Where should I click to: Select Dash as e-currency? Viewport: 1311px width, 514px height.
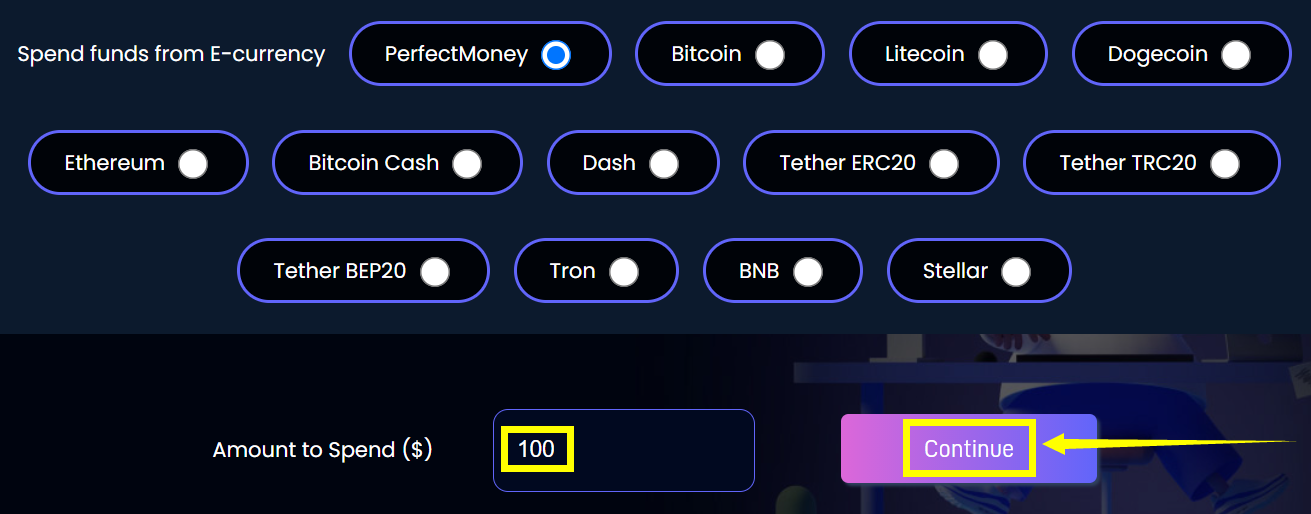(664, 163)
